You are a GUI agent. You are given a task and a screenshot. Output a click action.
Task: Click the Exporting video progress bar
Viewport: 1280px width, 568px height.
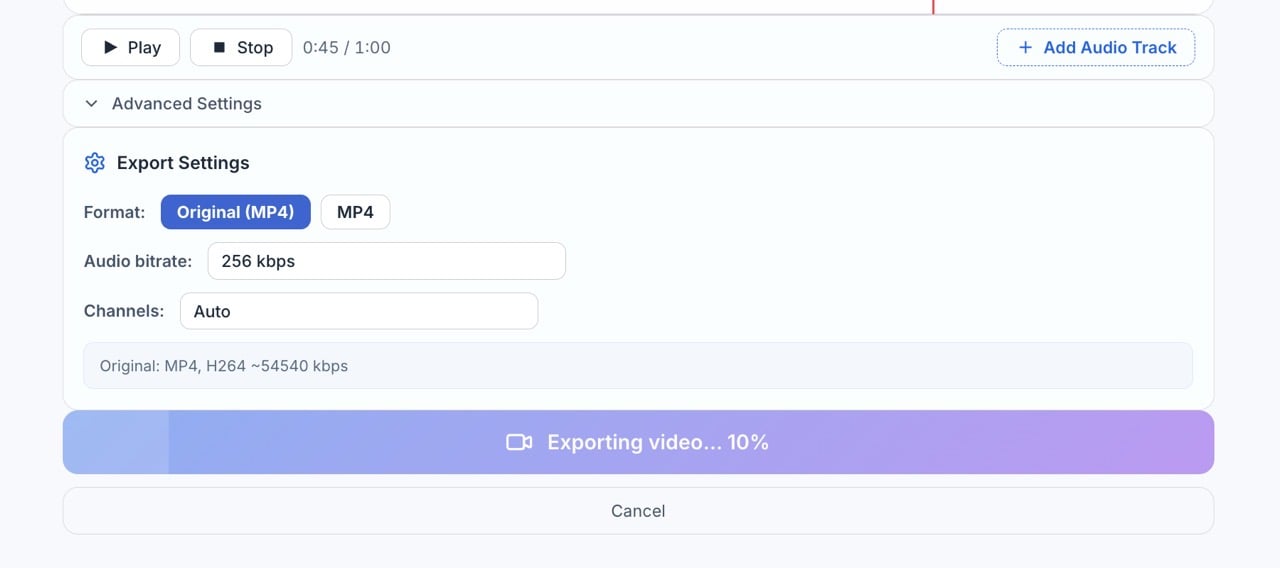click(x=638, y=442)
